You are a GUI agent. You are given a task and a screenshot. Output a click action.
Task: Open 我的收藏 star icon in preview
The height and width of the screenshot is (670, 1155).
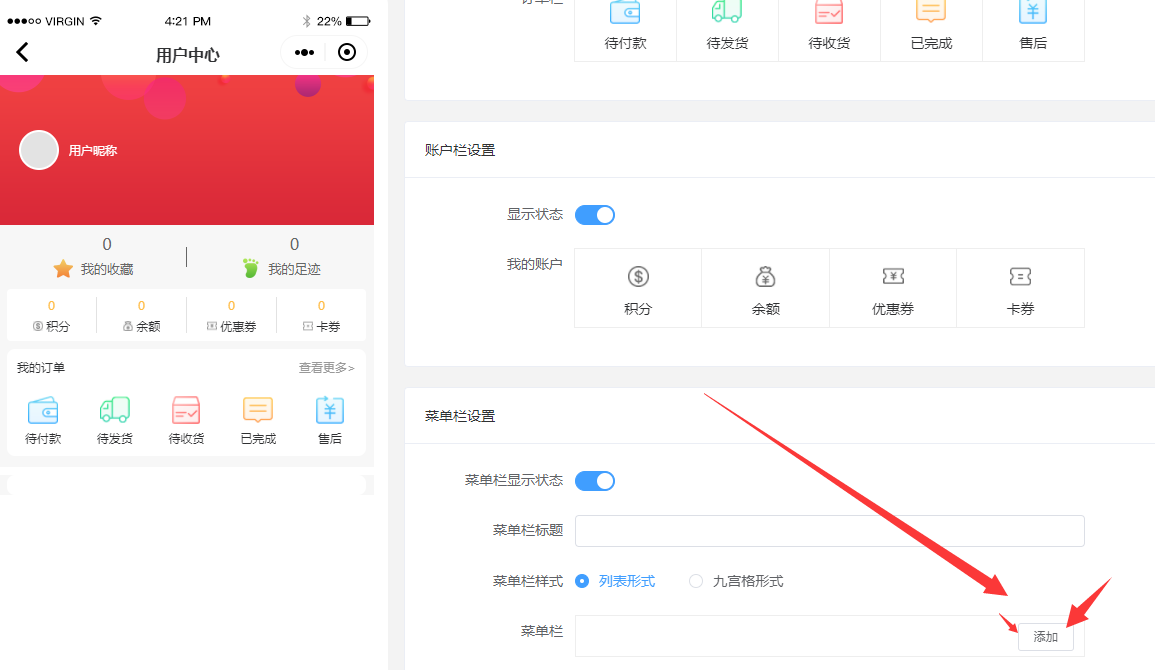click(63, 269)
